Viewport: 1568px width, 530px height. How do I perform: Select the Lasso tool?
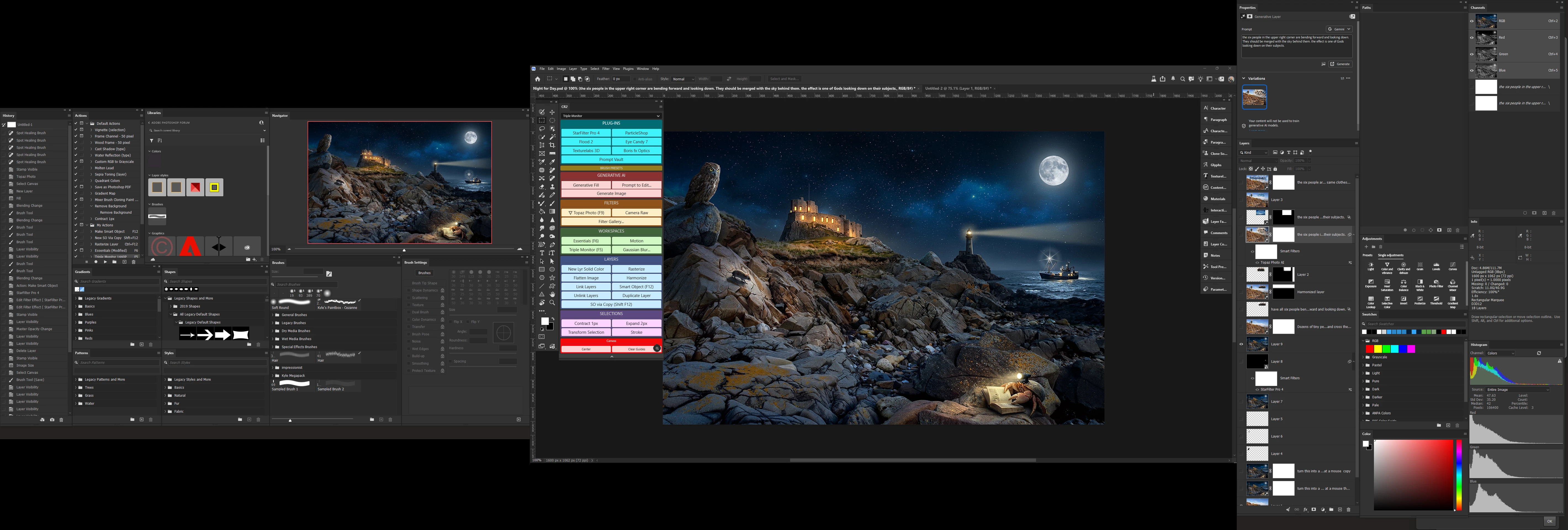point(542,128)
